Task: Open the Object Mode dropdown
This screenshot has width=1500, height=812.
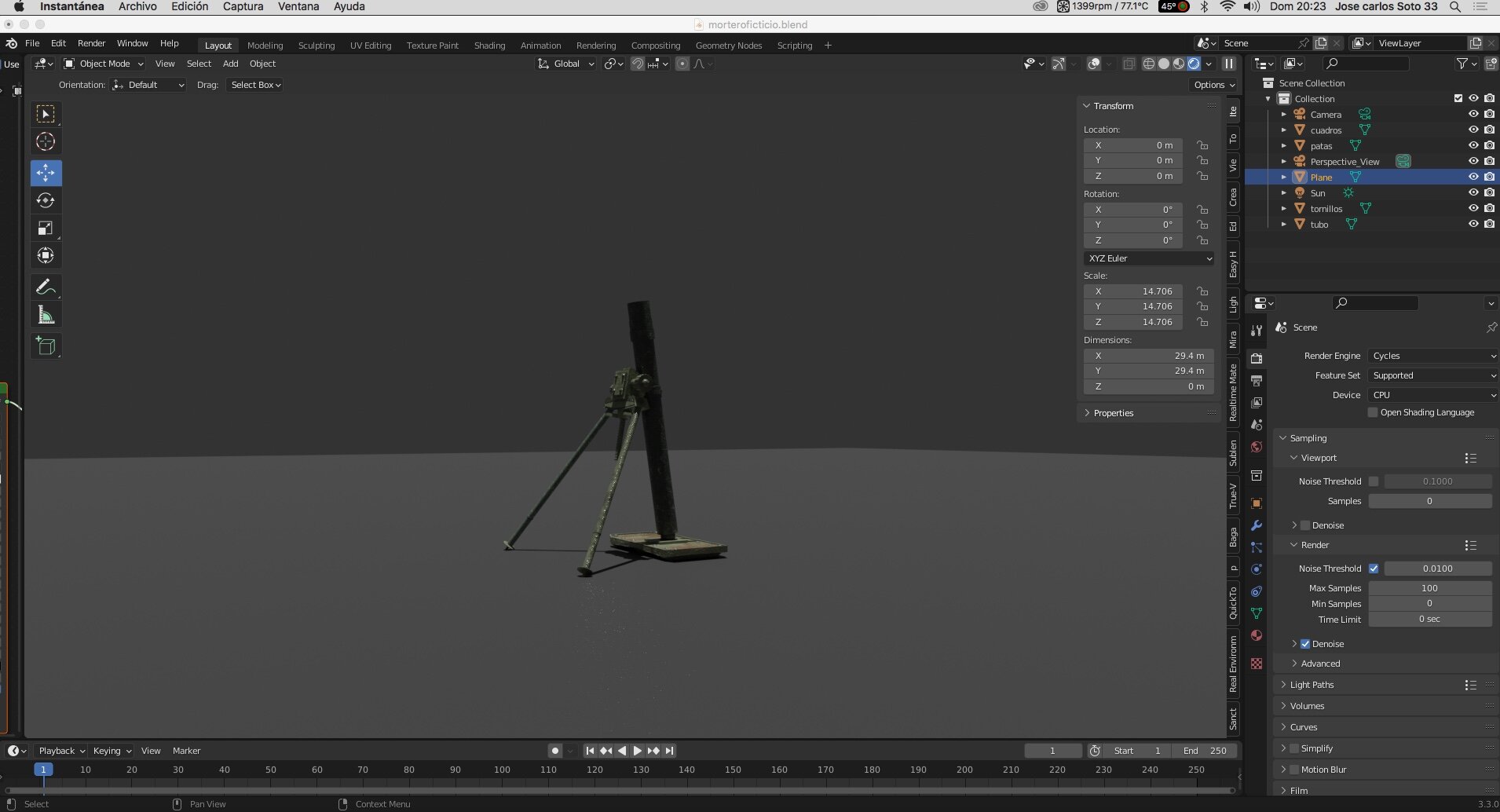Action: [x=104, y=64]
